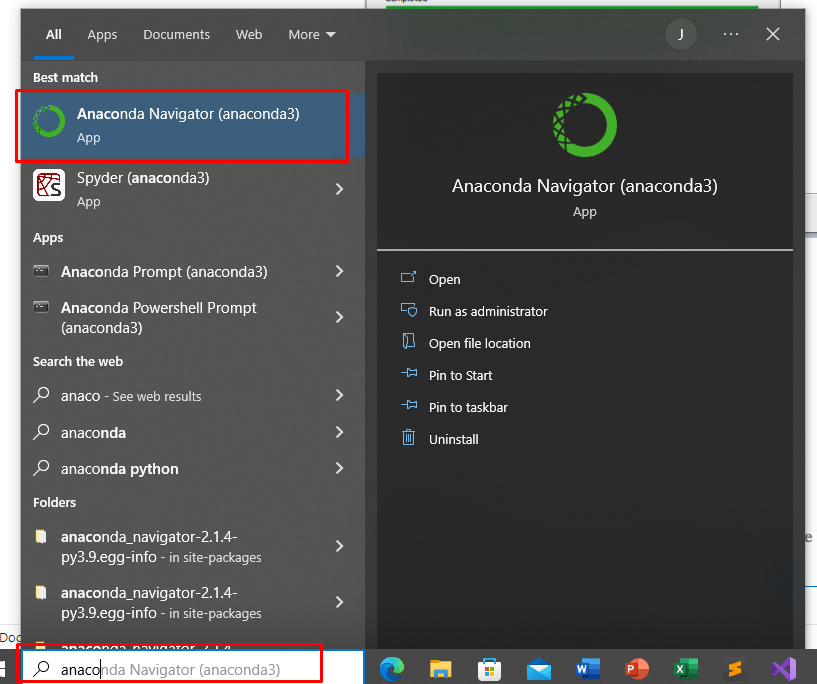
Task: Expand Spyder (anaconda3) result arrow
Action: pyautogui.click(x=339, y=189)
